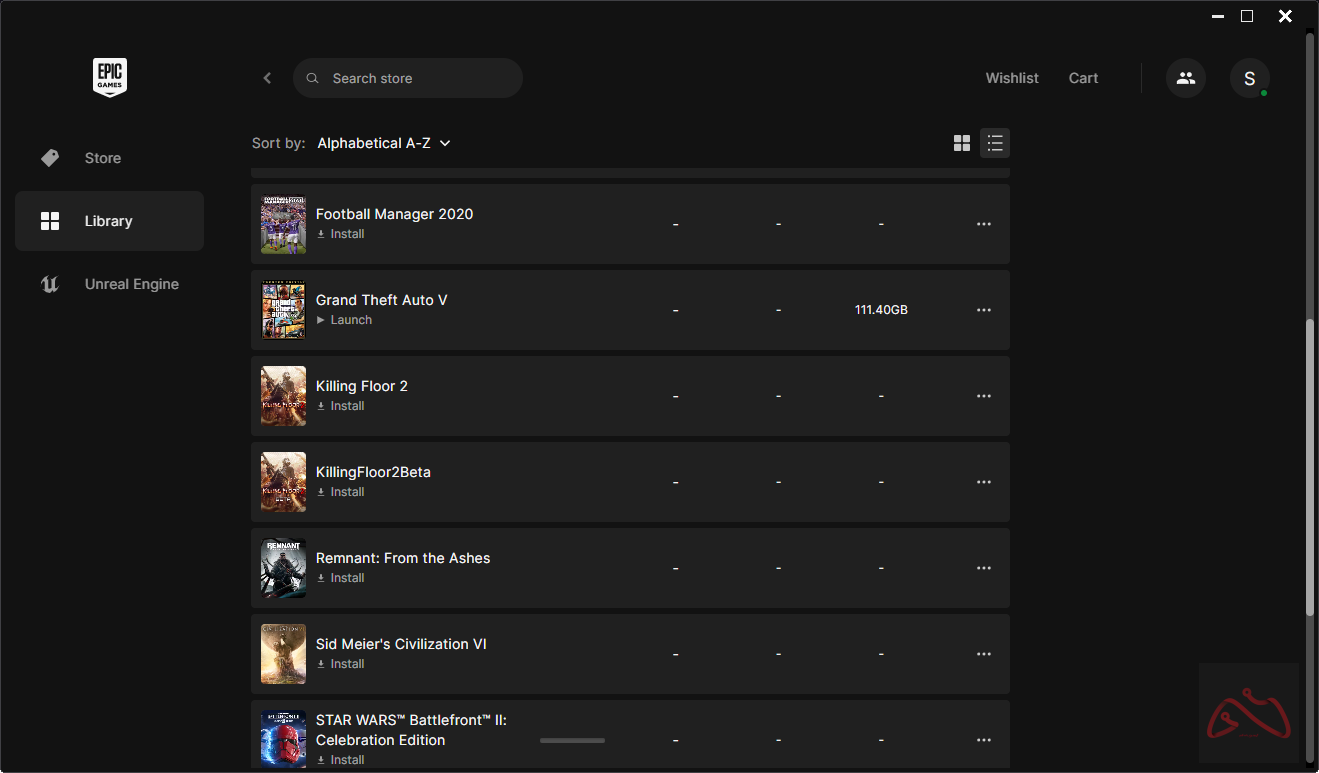1319x773 pixels.
Task: Expand the Alphabetical A-Z sort dropdown
Action: 384,143
